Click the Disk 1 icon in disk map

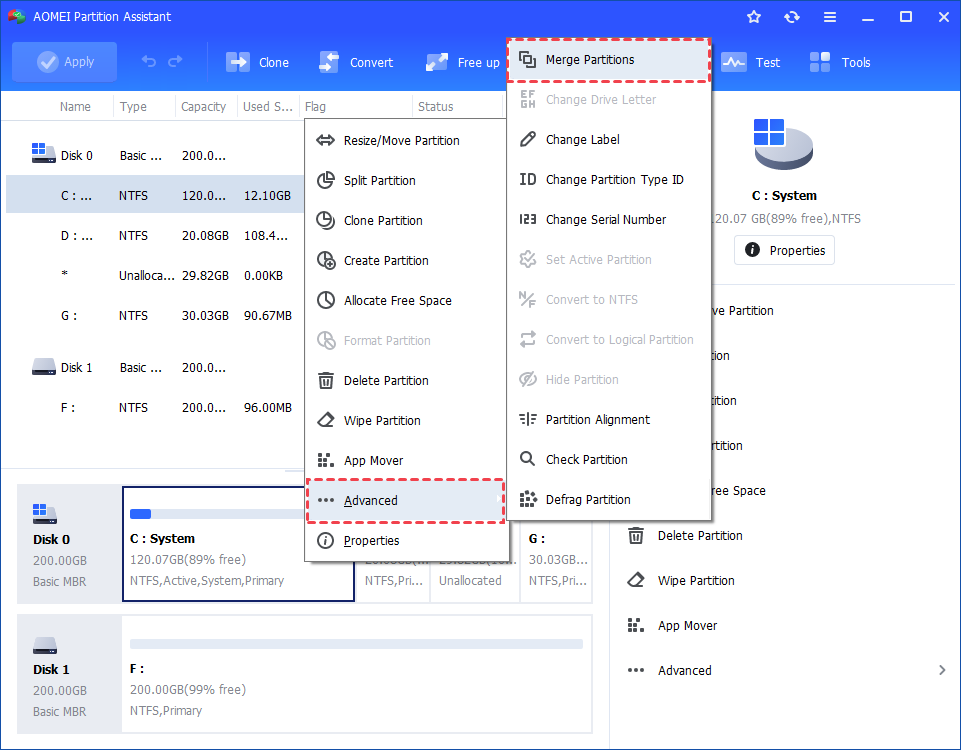point(45,645)
